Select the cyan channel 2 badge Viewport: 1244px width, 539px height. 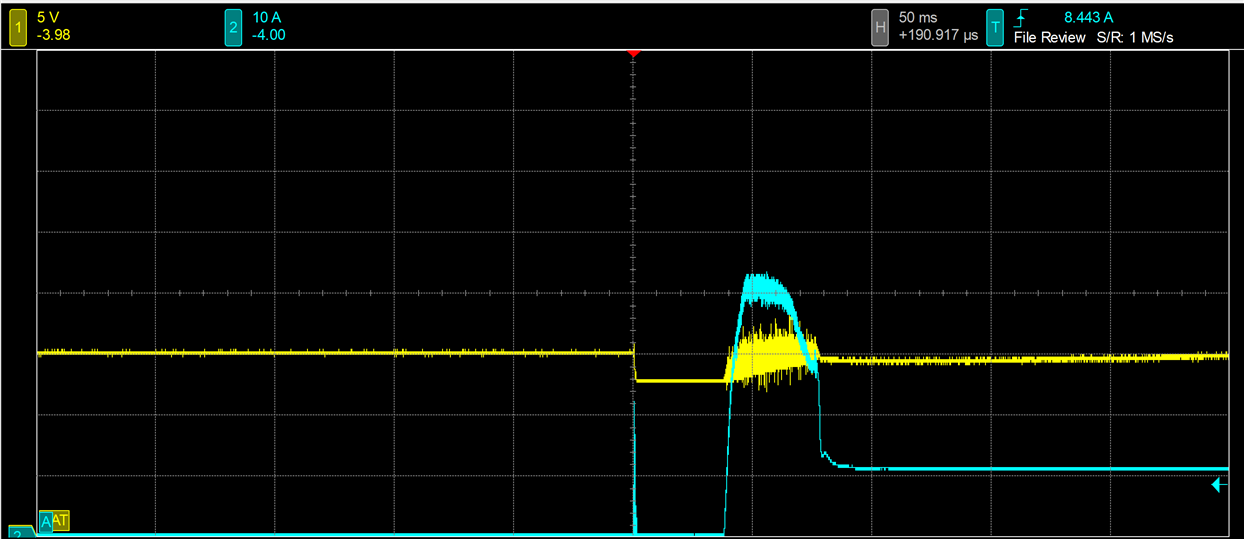(x=234, y=27)
